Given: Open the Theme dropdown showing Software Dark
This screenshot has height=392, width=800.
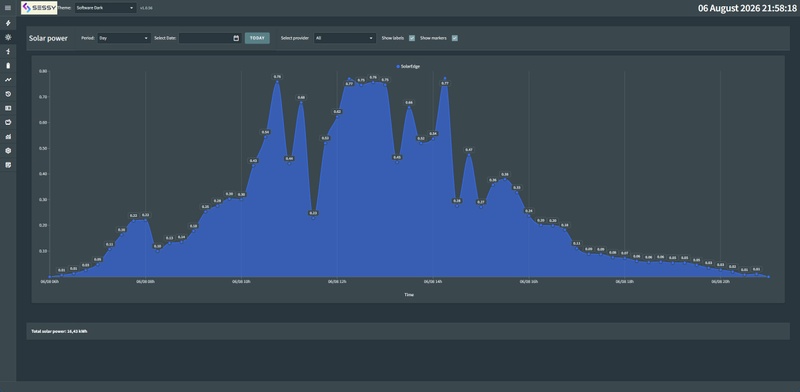Looking at the screenshot, I should coord(105,8).
